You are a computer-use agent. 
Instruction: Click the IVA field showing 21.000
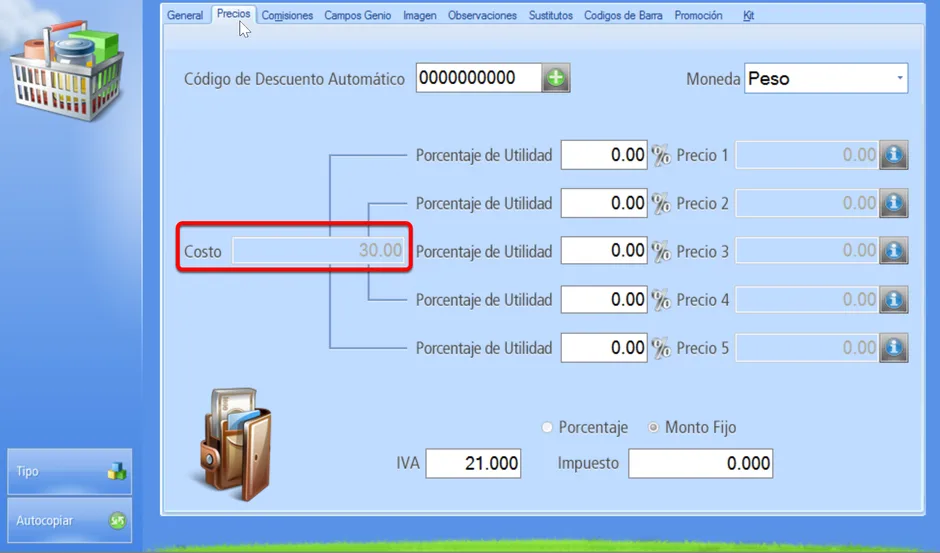(473, 464)
